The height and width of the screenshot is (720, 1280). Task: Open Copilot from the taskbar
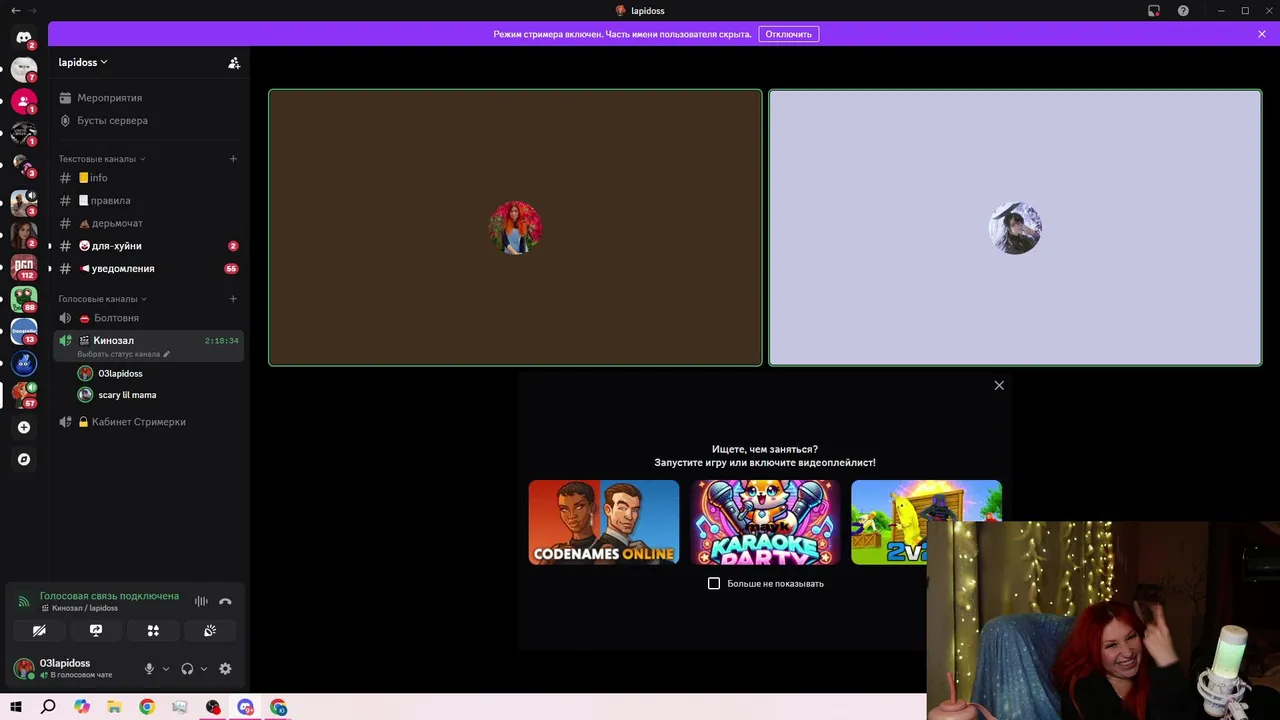click(82, 707)
